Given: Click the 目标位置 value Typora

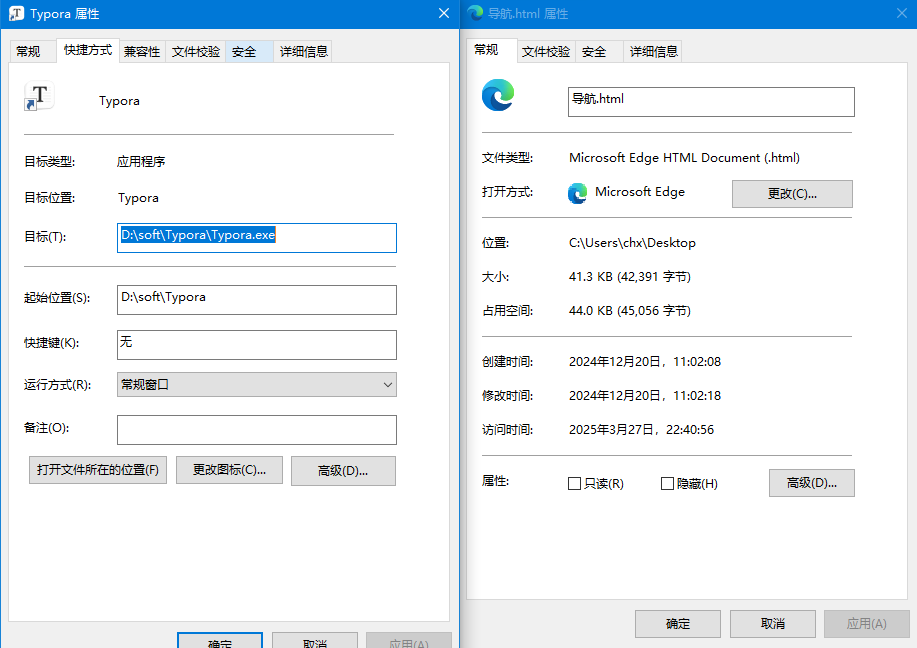Looking at the screenshot, I should (x=138, y=198).
